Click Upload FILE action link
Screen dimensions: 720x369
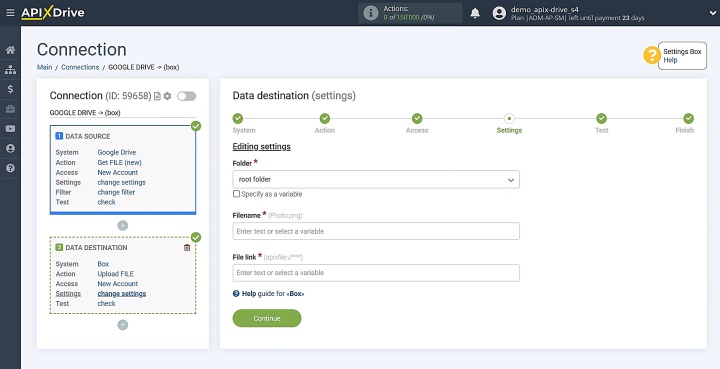pos(116,274)
